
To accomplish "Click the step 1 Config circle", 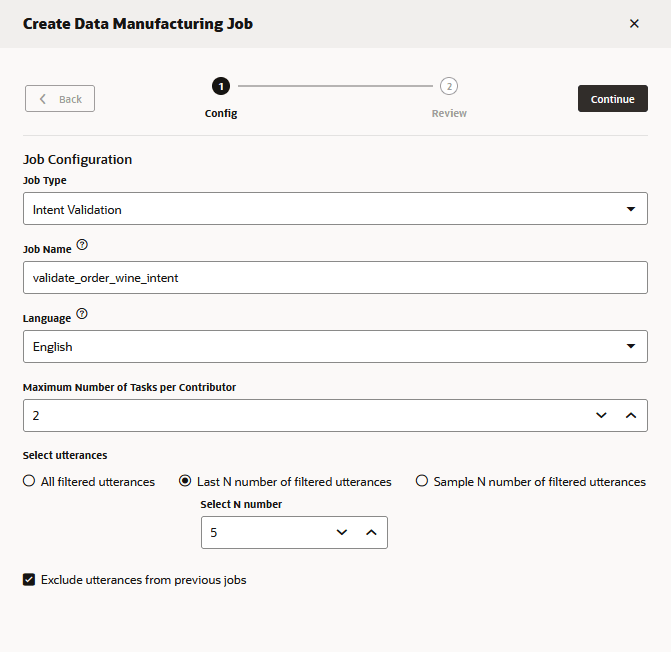I will (x=221, y=86).
